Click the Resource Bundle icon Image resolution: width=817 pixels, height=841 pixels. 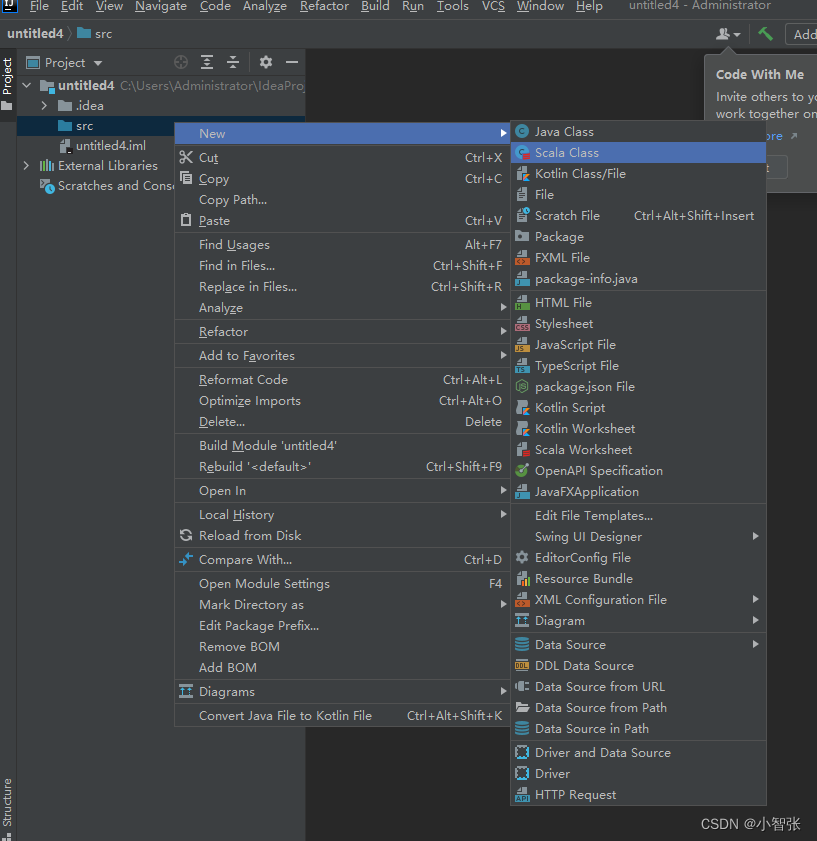click(x=522, y=579)
